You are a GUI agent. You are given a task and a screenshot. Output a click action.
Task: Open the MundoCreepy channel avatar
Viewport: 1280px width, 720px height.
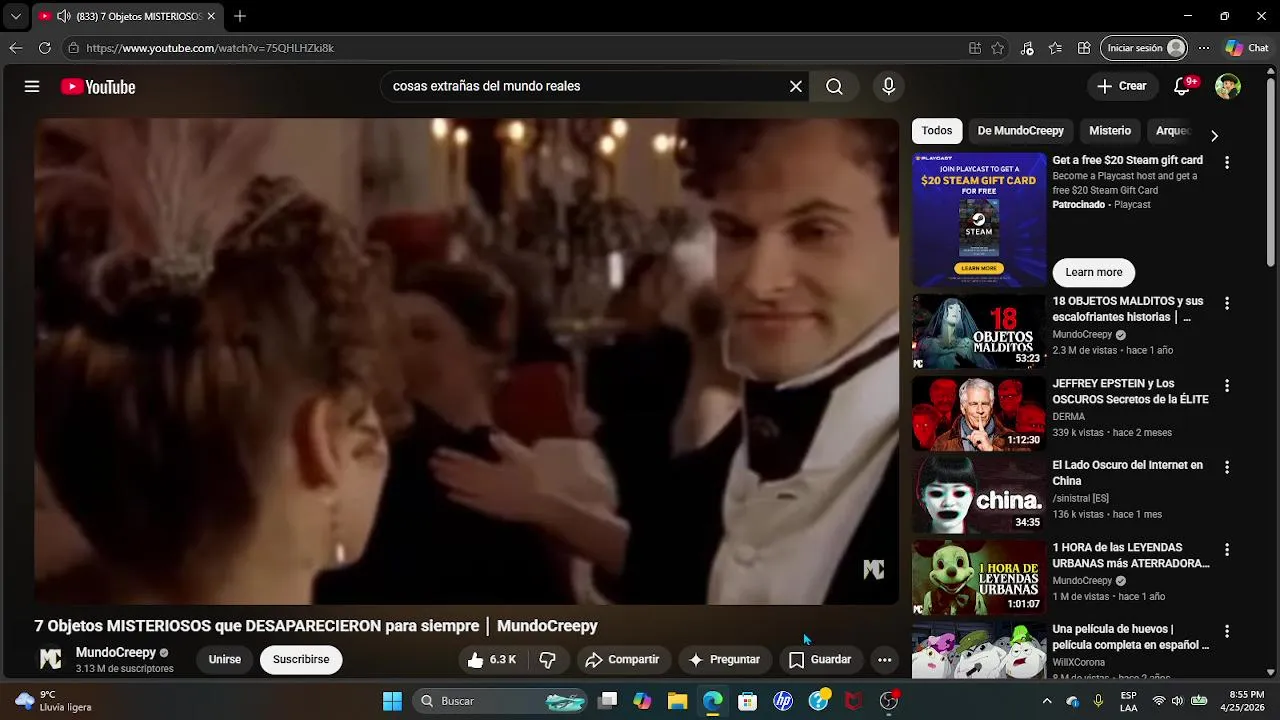(x=50, y=660)
